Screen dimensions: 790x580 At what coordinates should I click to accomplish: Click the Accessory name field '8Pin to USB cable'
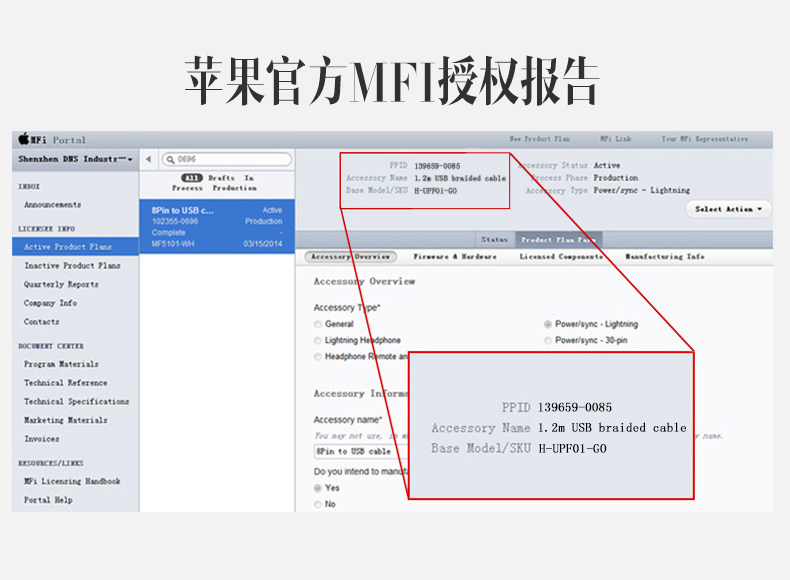pos(360,451)
